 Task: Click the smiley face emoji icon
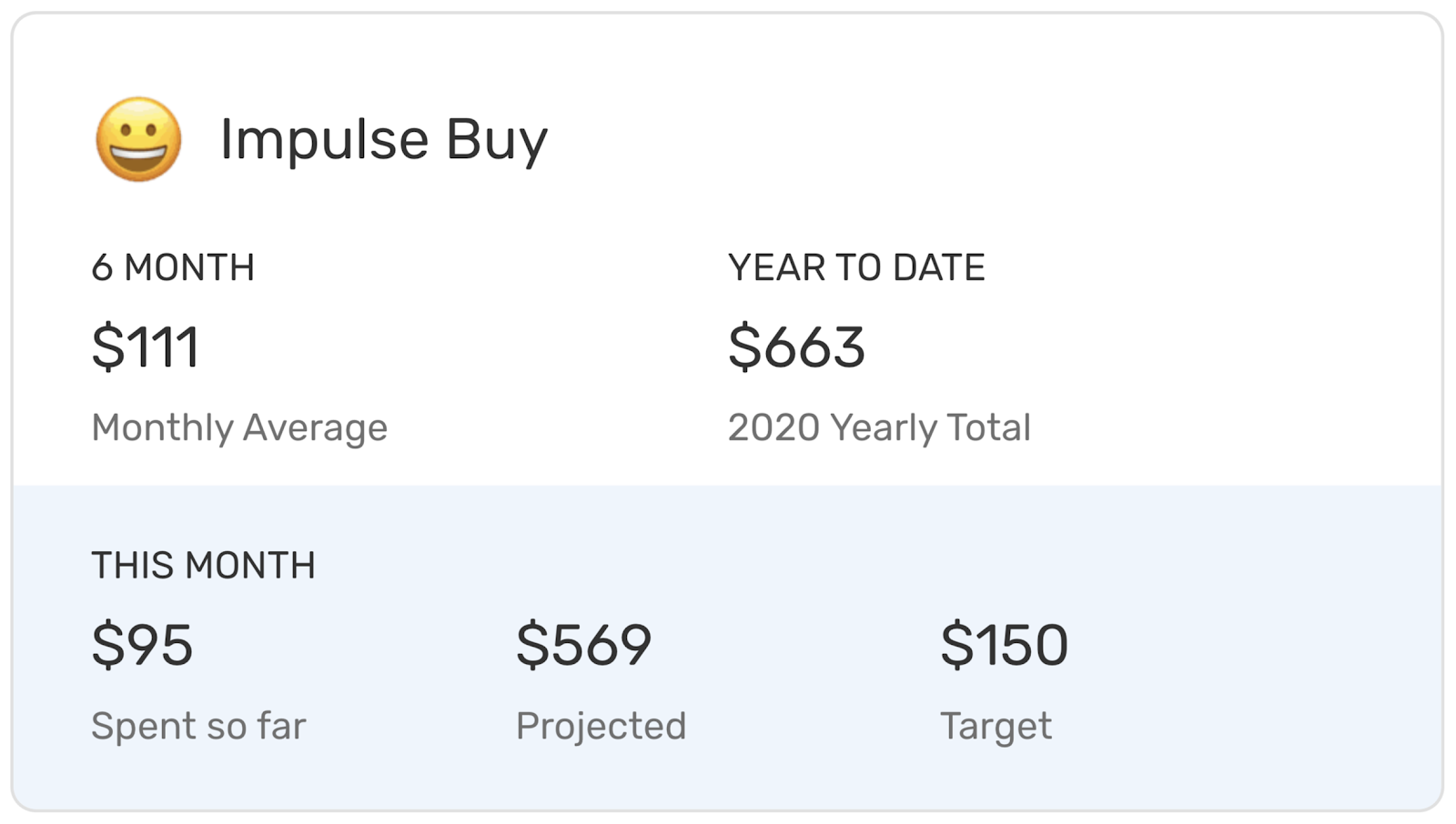point(138,139)
